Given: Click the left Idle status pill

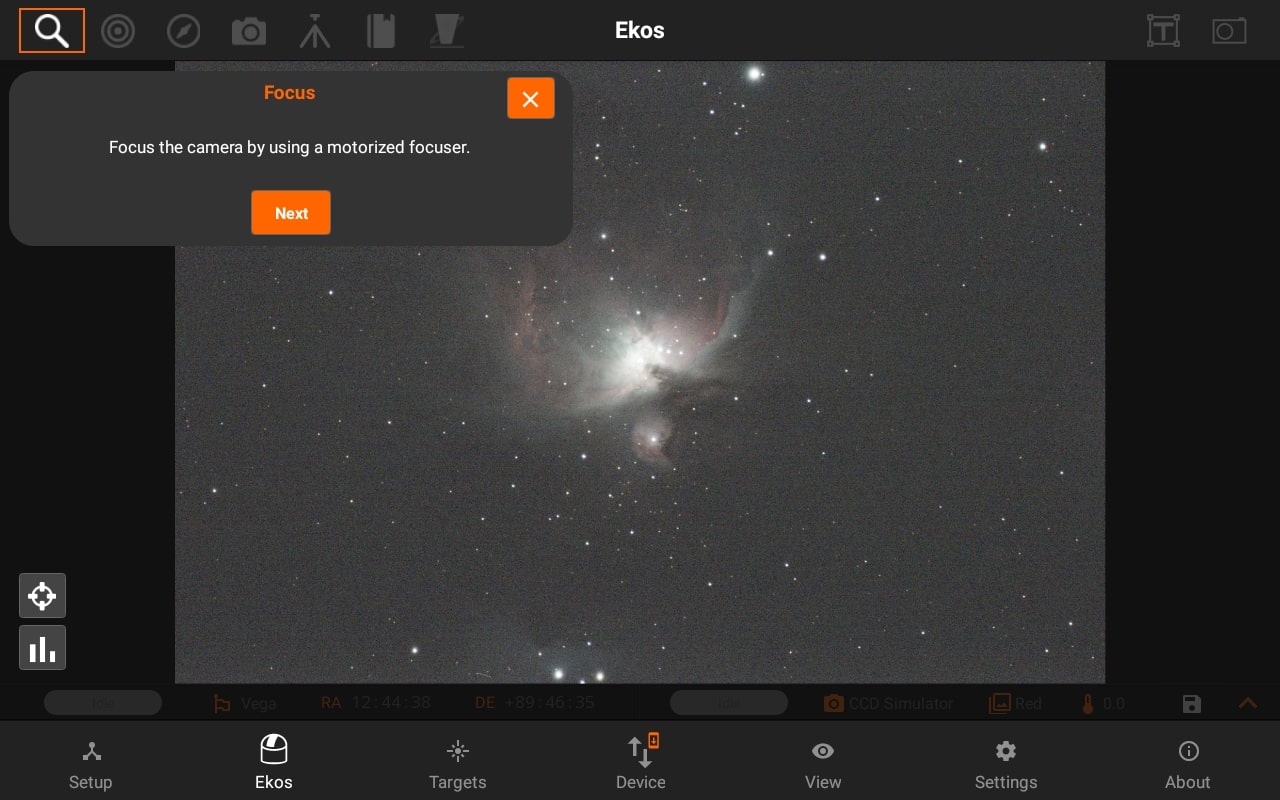Looking at the screenshot, I should (103, 703).
